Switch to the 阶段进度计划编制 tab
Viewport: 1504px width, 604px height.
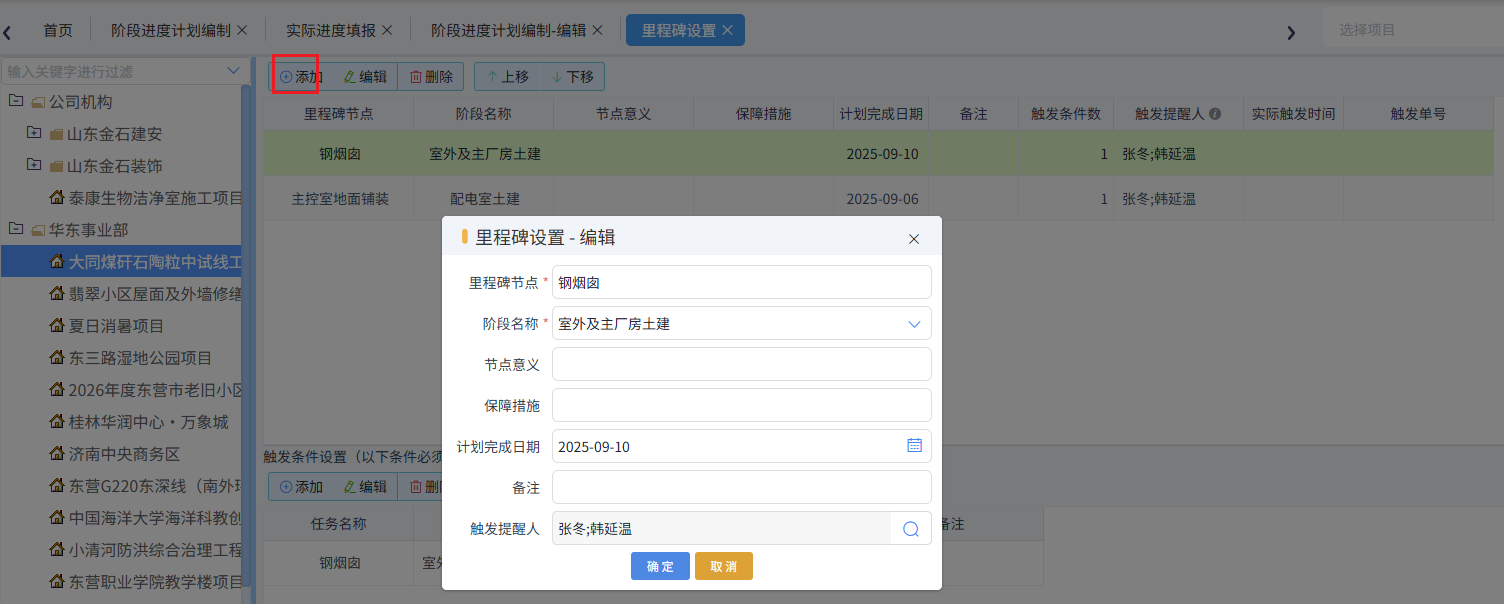(x=171, y=30)
